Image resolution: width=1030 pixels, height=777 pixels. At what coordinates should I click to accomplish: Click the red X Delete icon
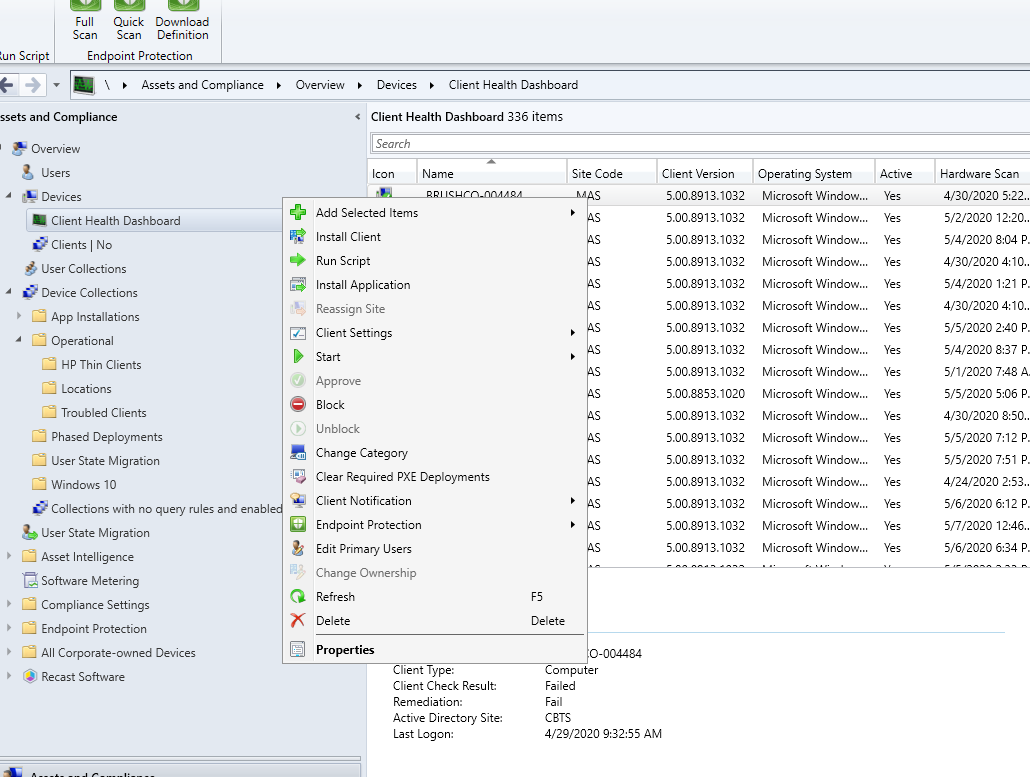coord(298,621)
